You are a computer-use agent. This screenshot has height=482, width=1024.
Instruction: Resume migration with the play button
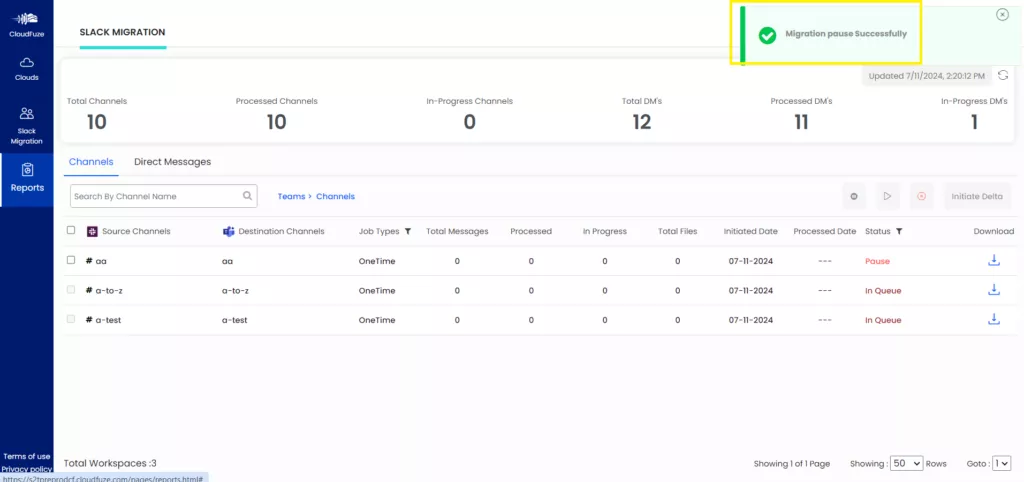tap(888, 196)
